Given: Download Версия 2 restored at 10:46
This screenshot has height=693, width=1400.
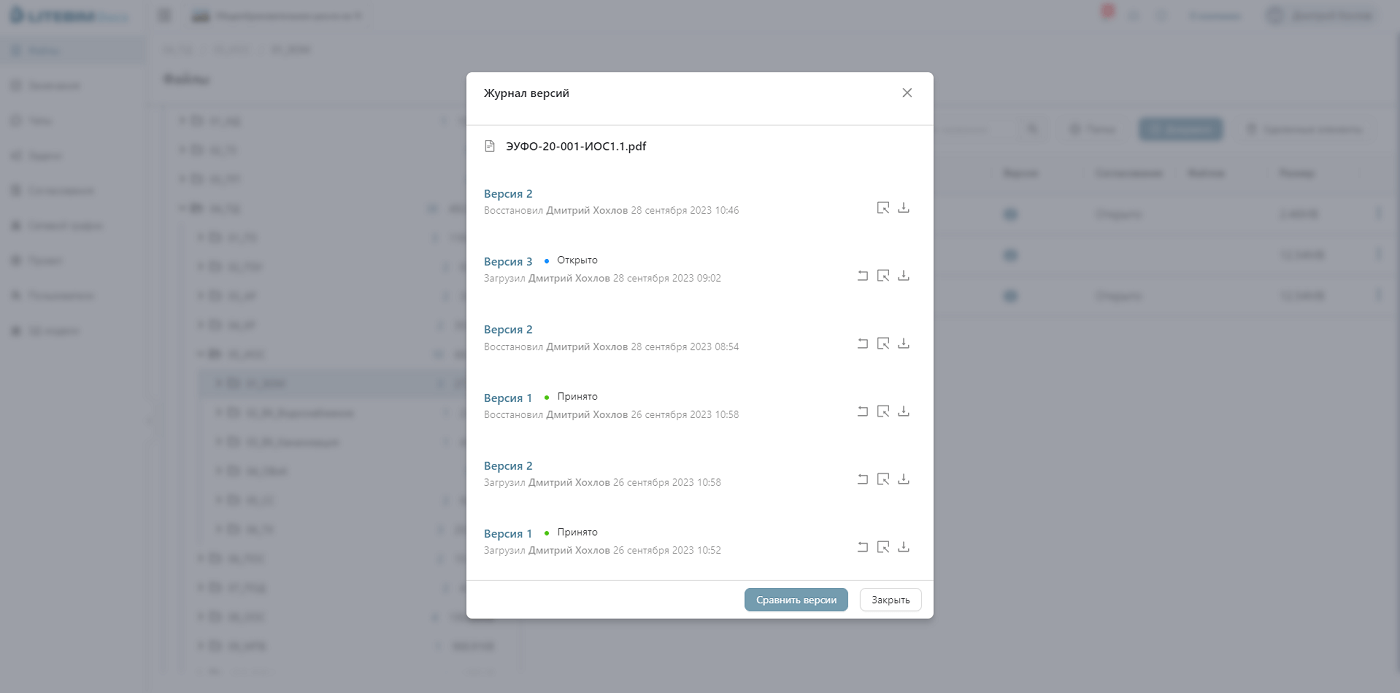Looking at the screenshot, I should (904, 208).
